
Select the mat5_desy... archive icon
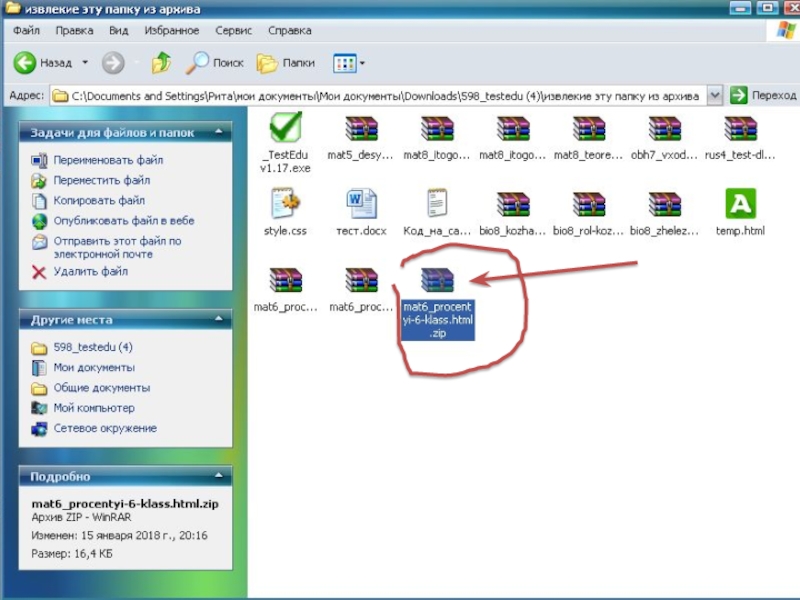click(361, 129)
